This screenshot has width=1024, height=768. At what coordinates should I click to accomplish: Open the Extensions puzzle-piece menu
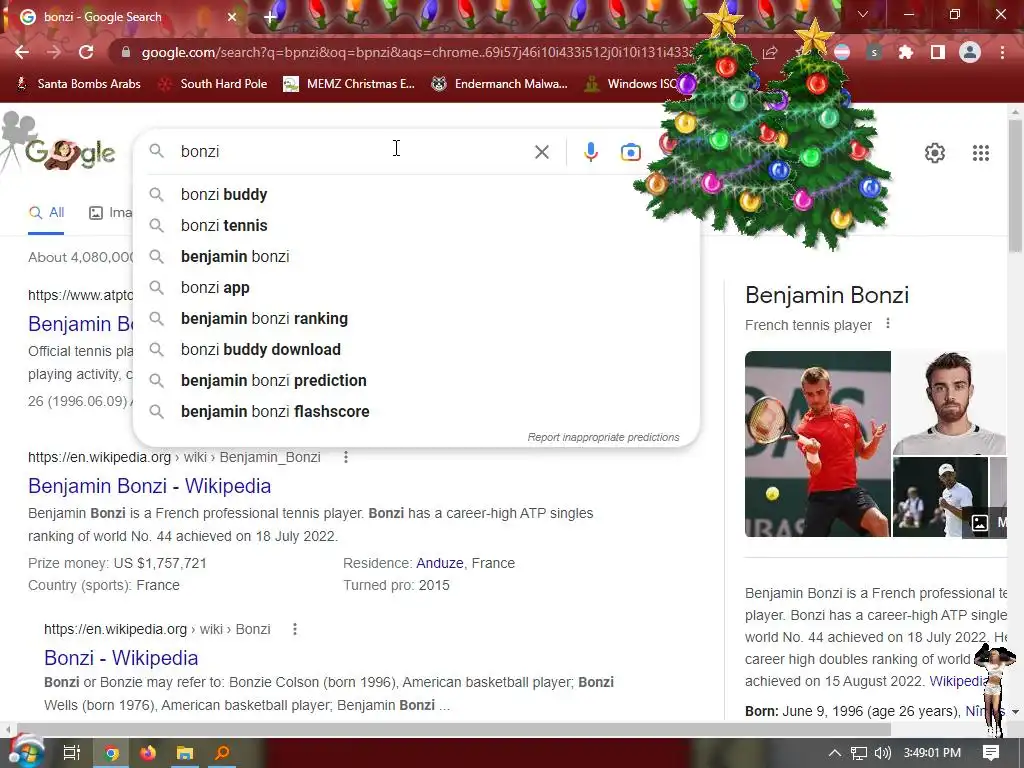tap(905, 52)
